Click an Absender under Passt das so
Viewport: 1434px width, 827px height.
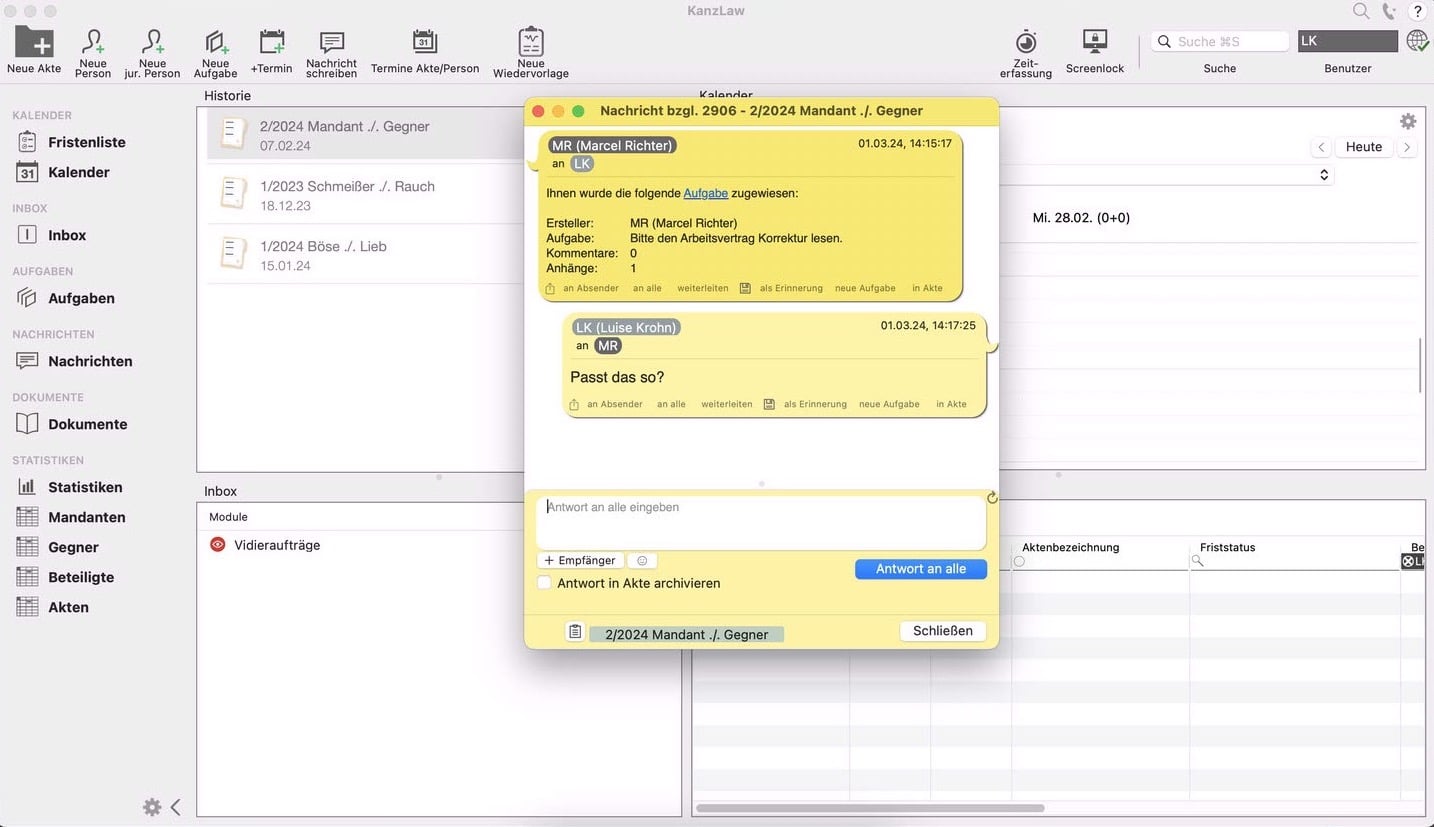pyautogui.click(x=615, y=404)
